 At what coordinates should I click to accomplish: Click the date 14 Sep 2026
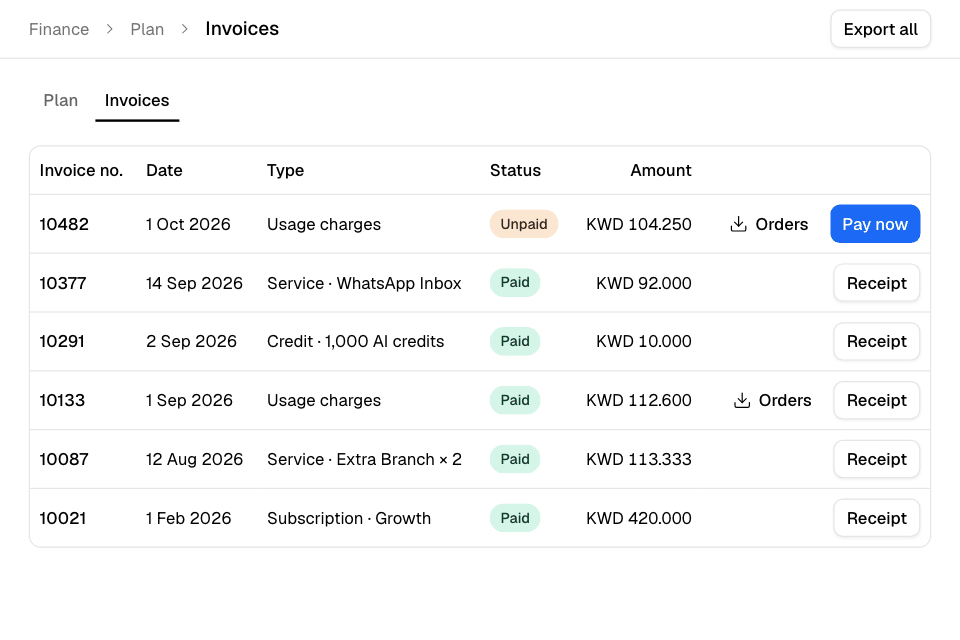click(x=194, y=283)
